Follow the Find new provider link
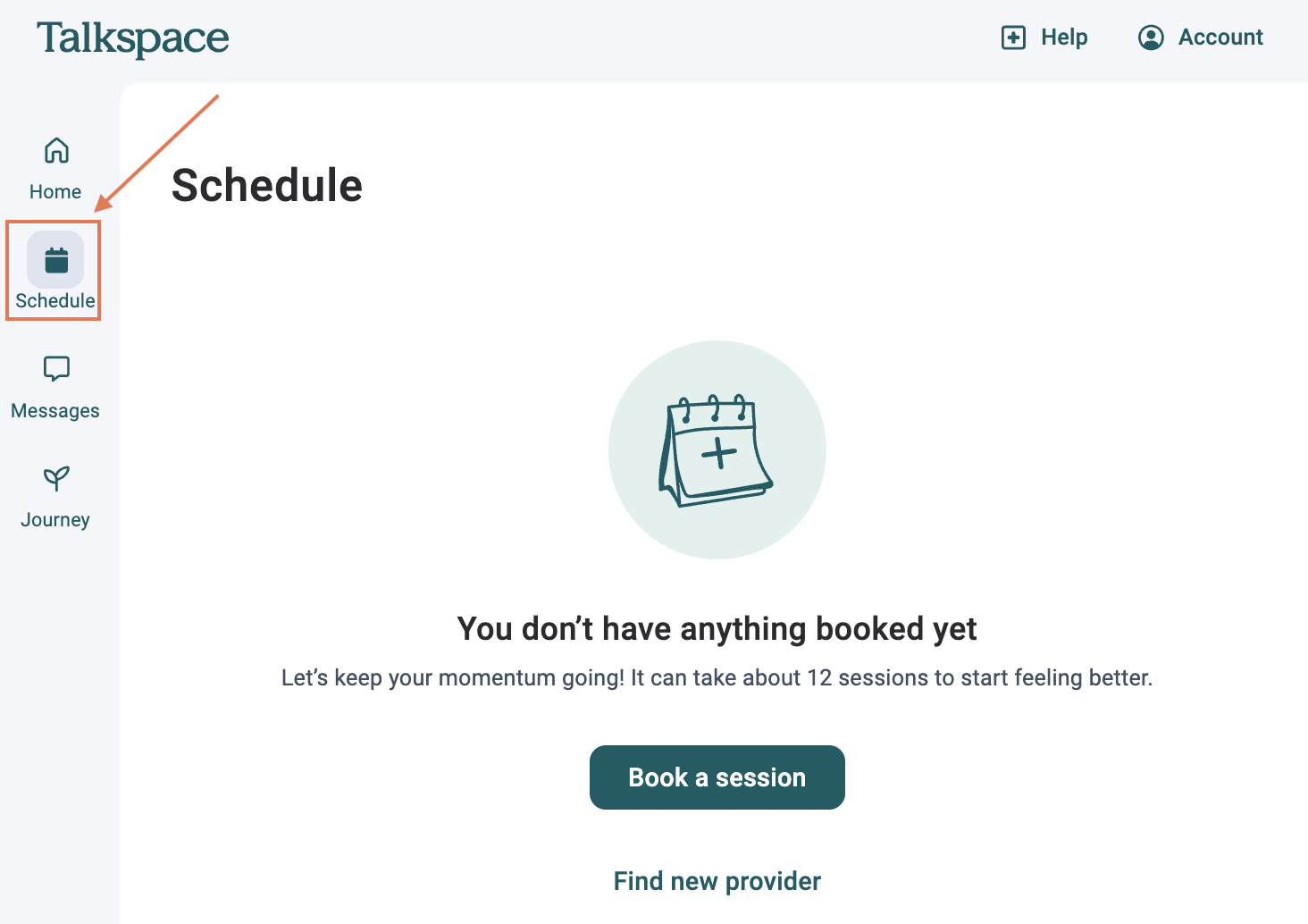Screen dimensions: 1308x924 point(717,881)
